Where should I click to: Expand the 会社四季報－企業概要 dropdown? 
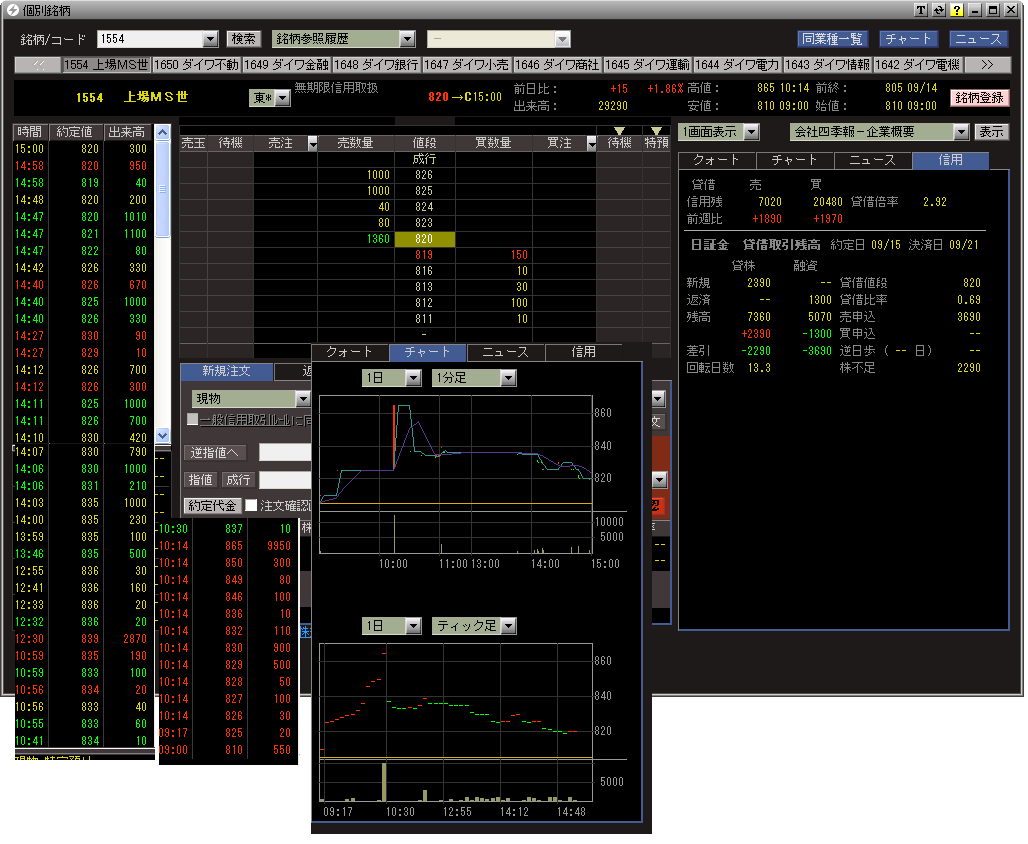(960, 132)
